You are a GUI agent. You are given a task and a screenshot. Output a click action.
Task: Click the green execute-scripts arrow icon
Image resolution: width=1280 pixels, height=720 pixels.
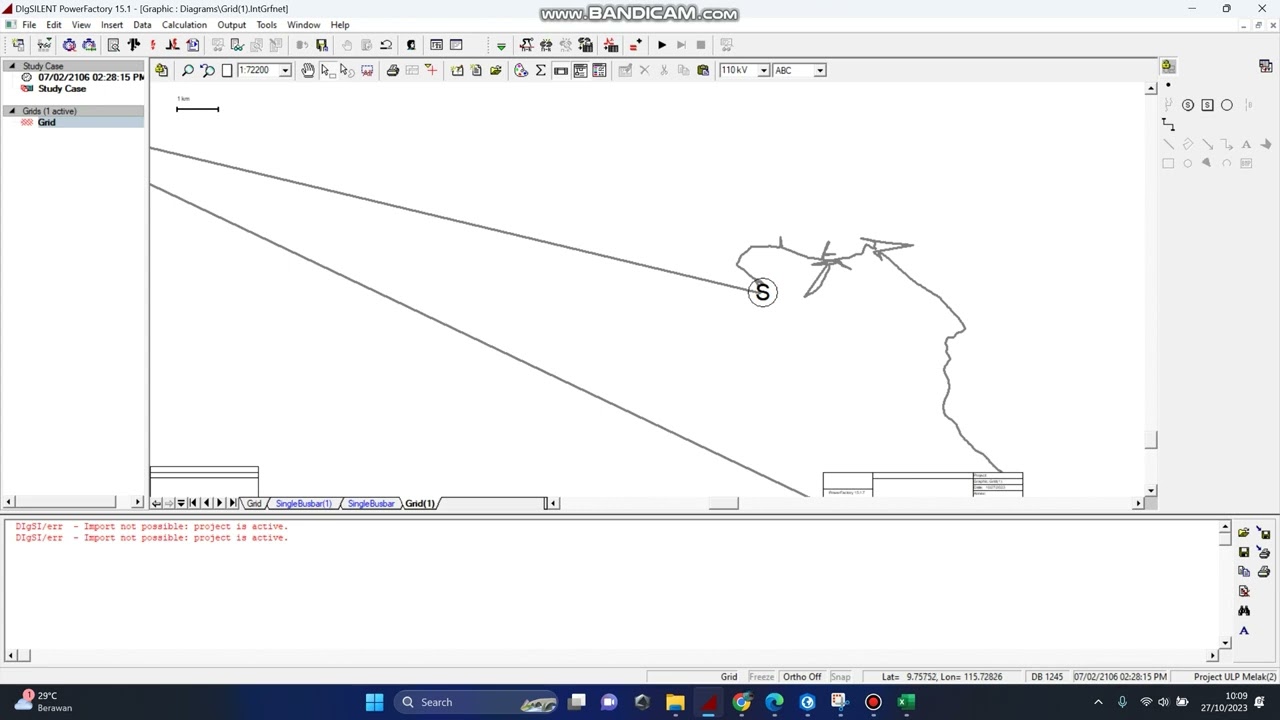(501, 45)
